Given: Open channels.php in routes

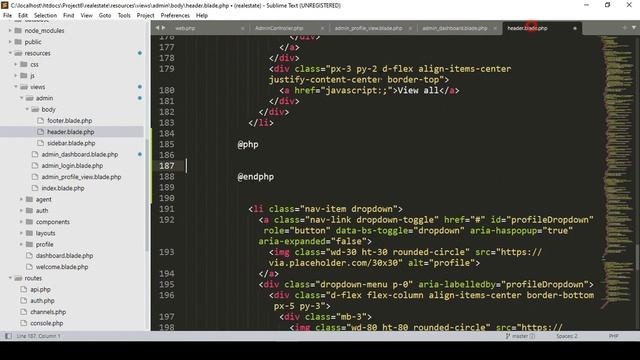Looking at the screenshot, I should pos(48,312).
